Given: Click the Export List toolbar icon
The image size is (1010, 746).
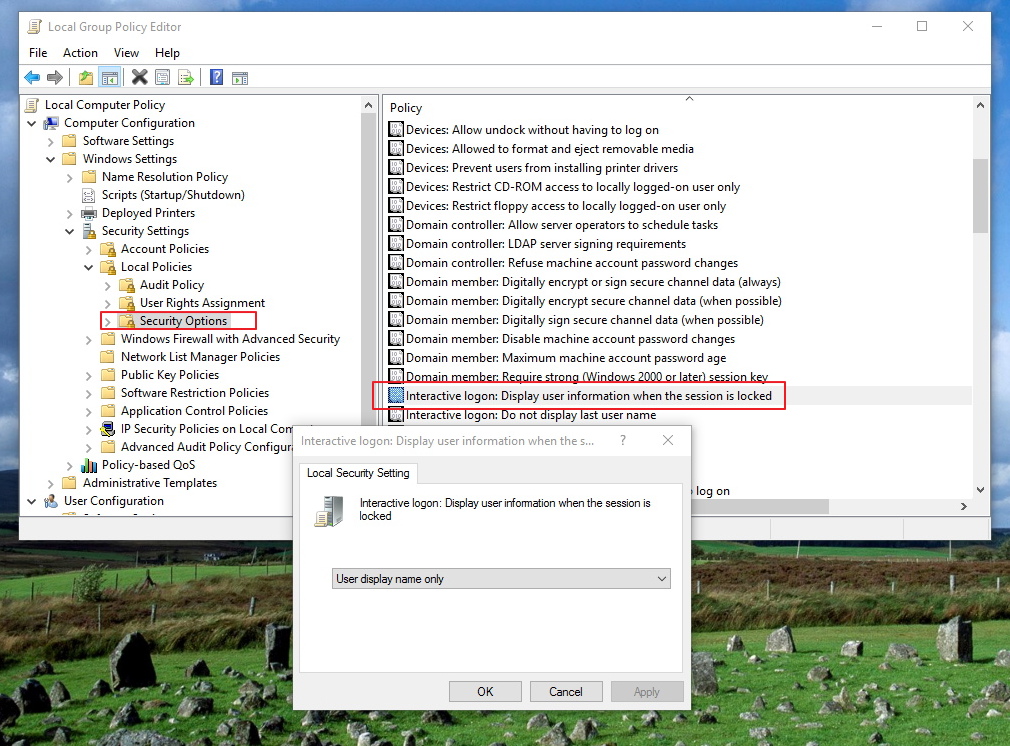Looking at the screenshot, I should (186, 77).
